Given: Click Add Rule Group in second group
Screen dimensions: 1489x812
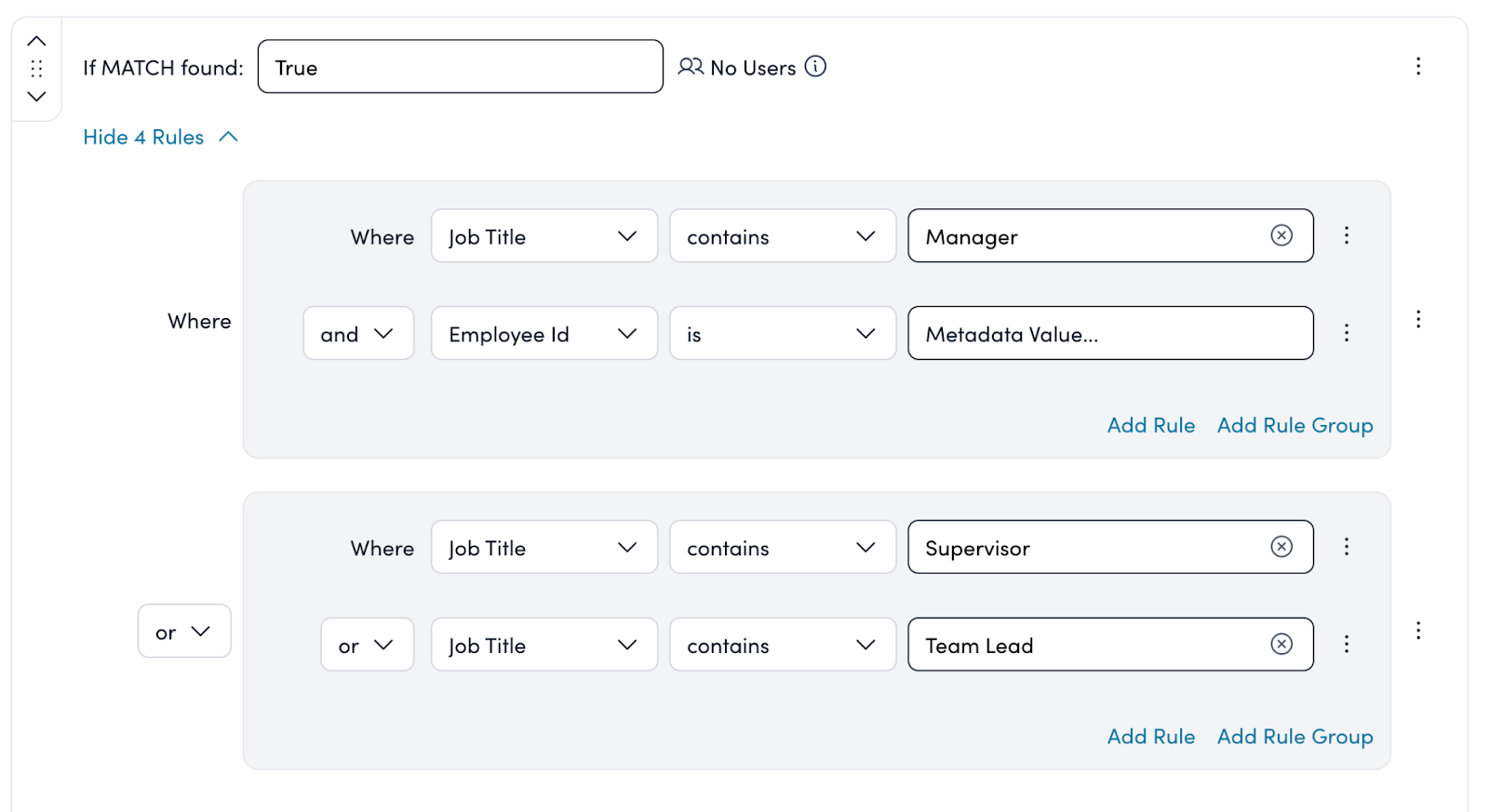Looking at the screenshot, I should tap(1294, 737).
